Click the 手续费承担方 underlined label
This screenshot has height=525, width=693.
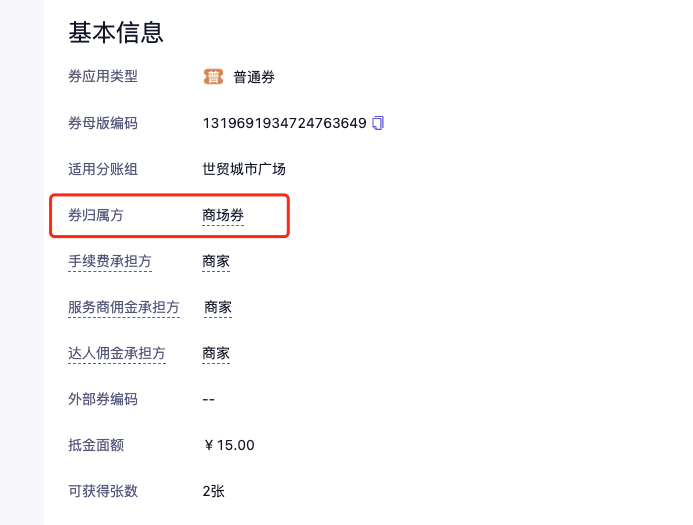110,261
